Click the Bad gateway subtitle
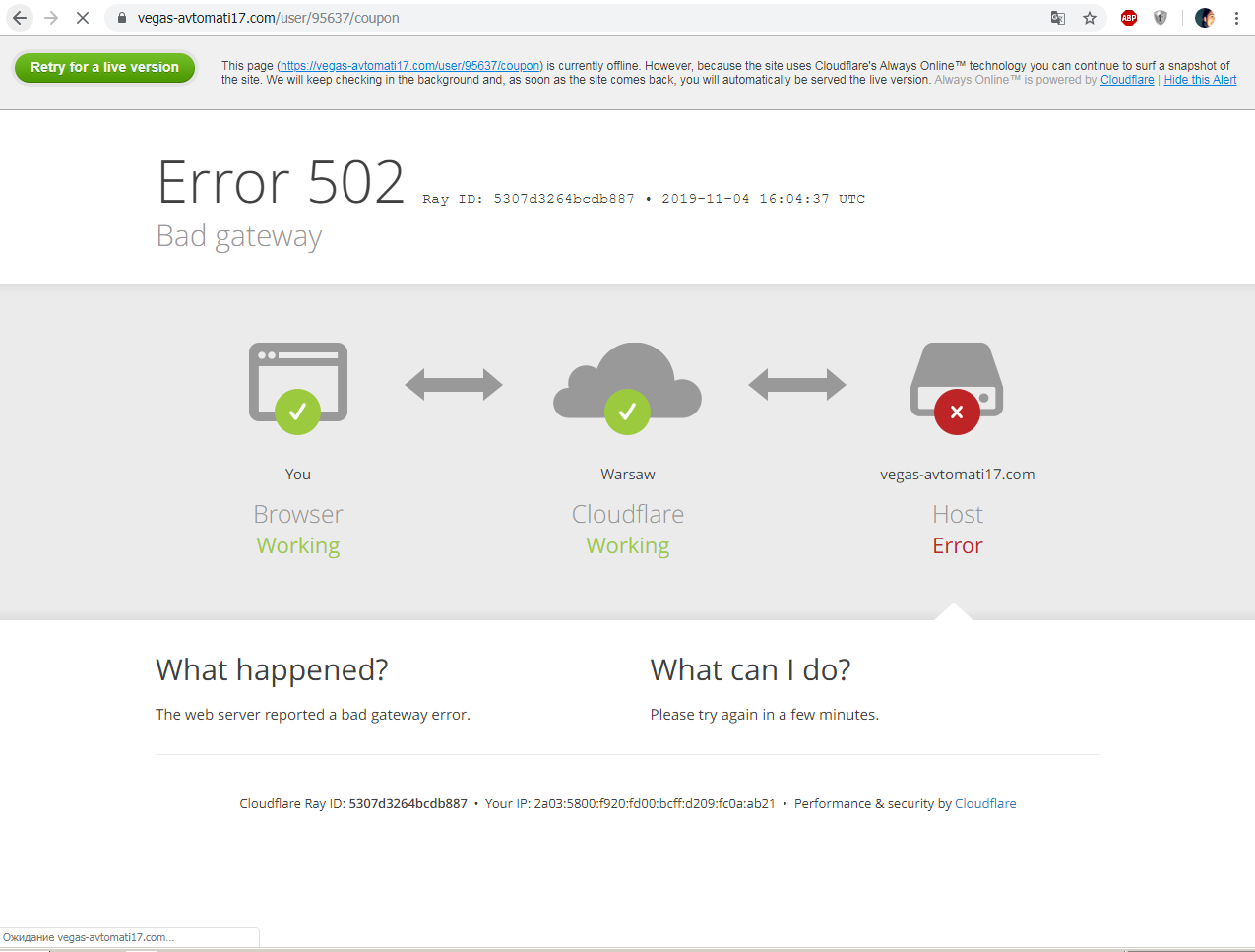The height and width of the screenshot is (952, 1255). (x=239, y=236)
